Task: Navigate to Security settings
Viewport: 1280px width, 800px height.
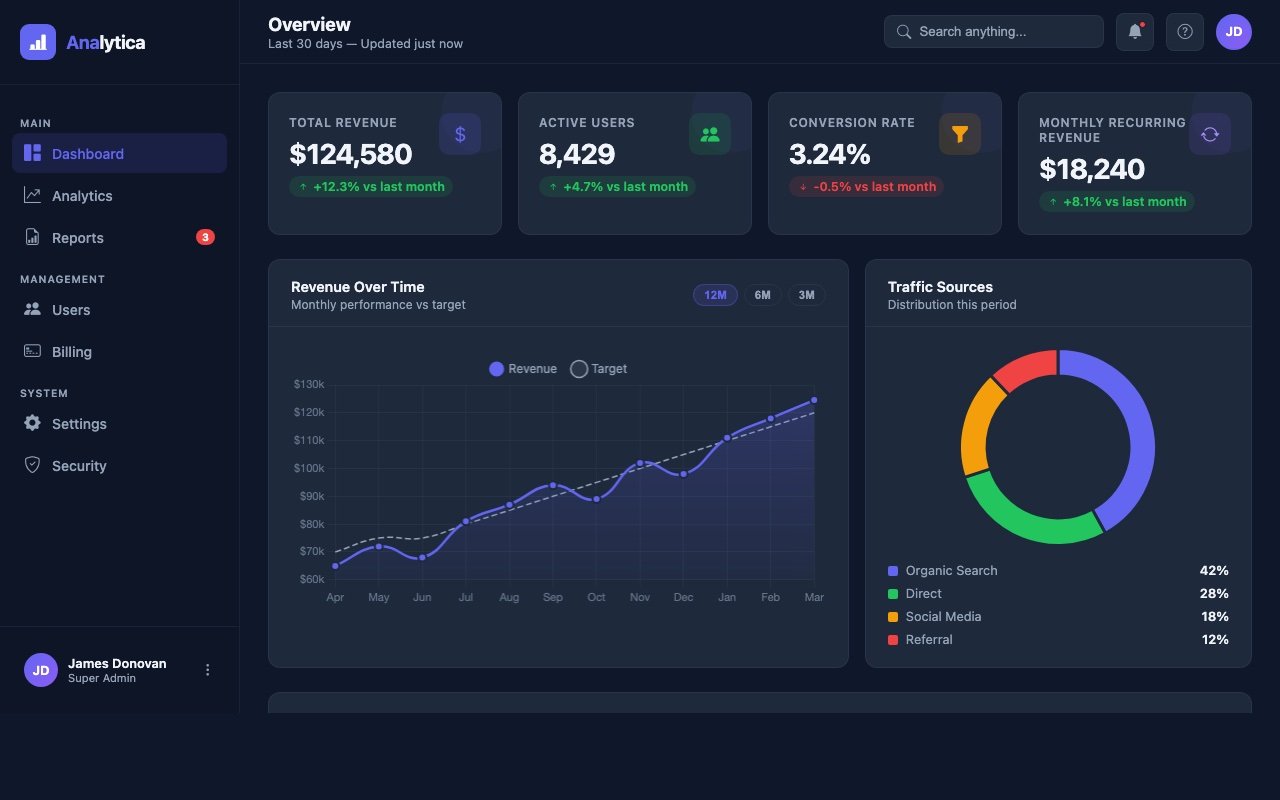Action: pos(79,466)
